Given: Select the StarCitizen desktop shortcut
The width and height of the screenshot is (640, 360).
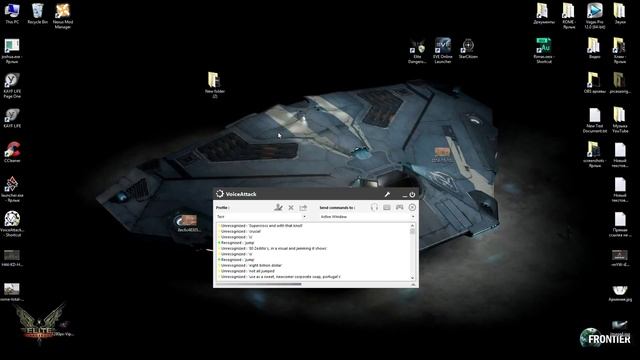Looking at the screenshot, I should click(468, 49).
